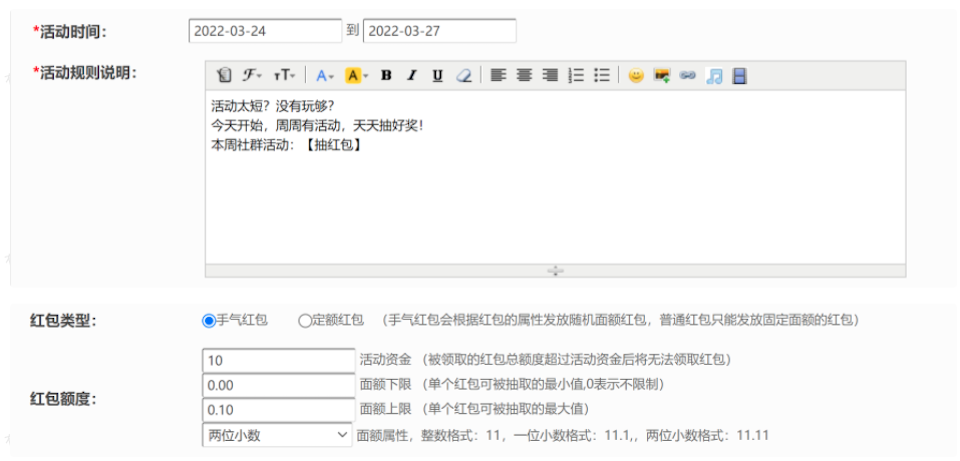Click the underline formatting icon

[437, 76]
